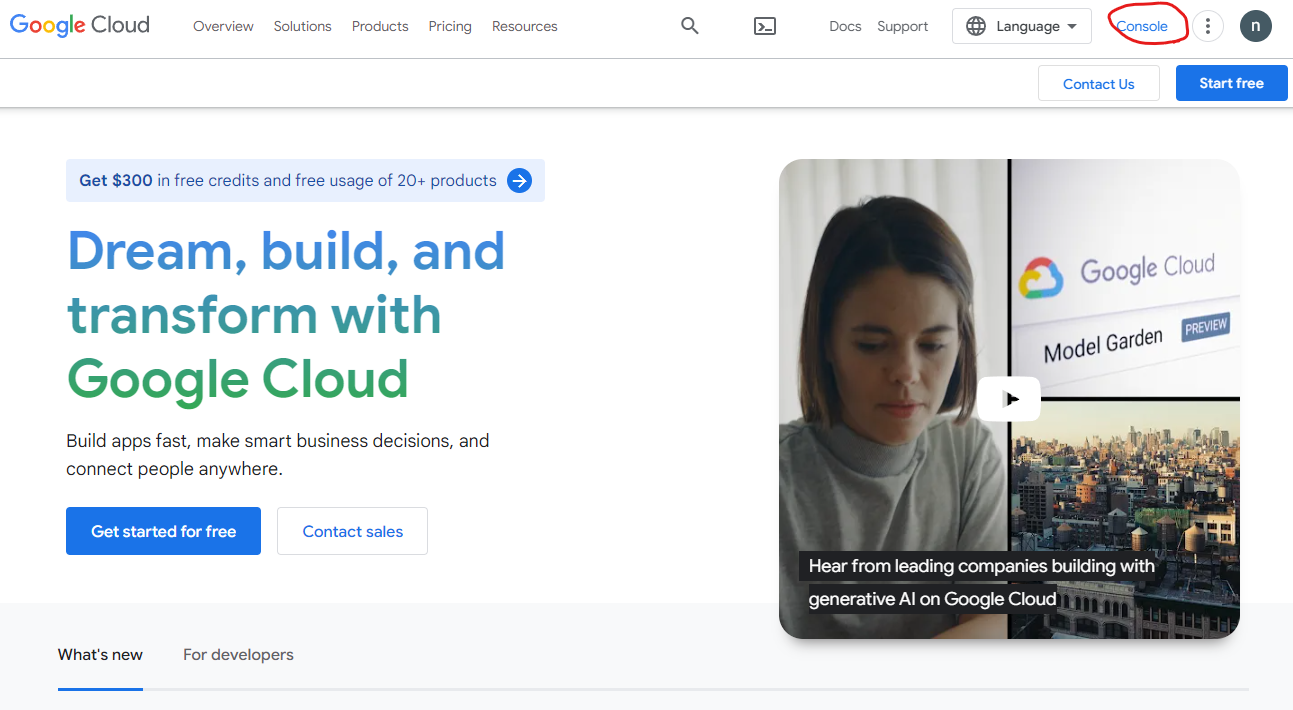Screen dimensions: 1293x710
Task: Click Get started for free
Action: pos(163,531)
